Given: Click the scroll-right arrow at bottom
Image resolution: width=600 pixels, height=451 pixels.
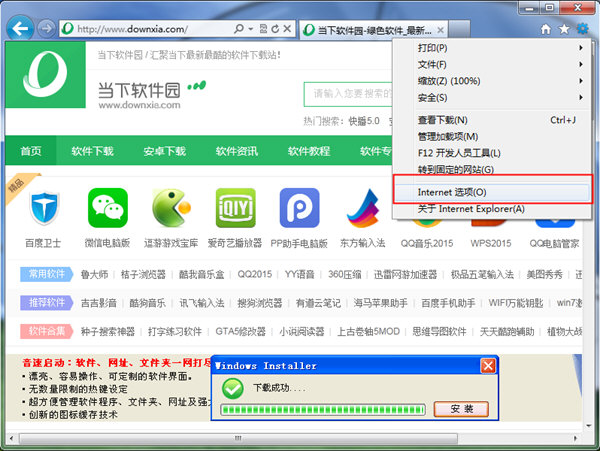Looking at the screenshot, I should [x=575, y=438].
